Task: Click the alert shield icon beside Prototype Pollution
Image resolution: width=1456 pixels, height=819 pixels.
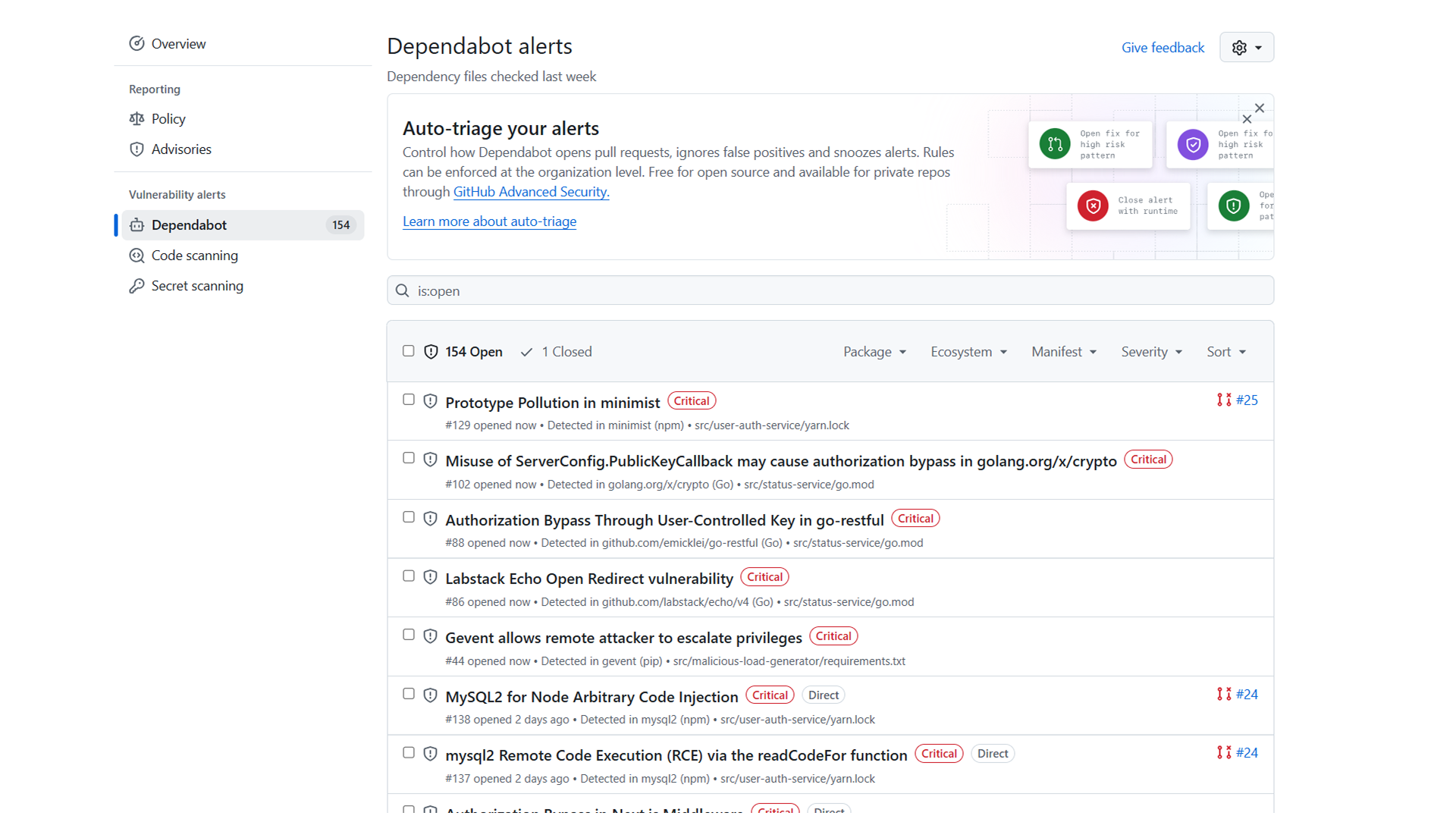Action: click(x=430, y=400)
